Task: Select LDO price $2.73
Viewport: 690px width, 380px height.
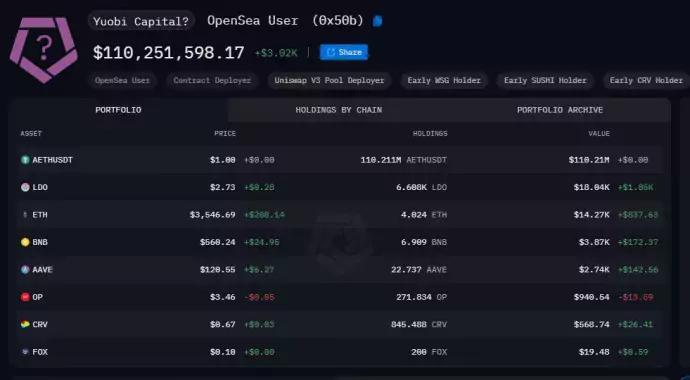Action: click(x=222, y=187)
